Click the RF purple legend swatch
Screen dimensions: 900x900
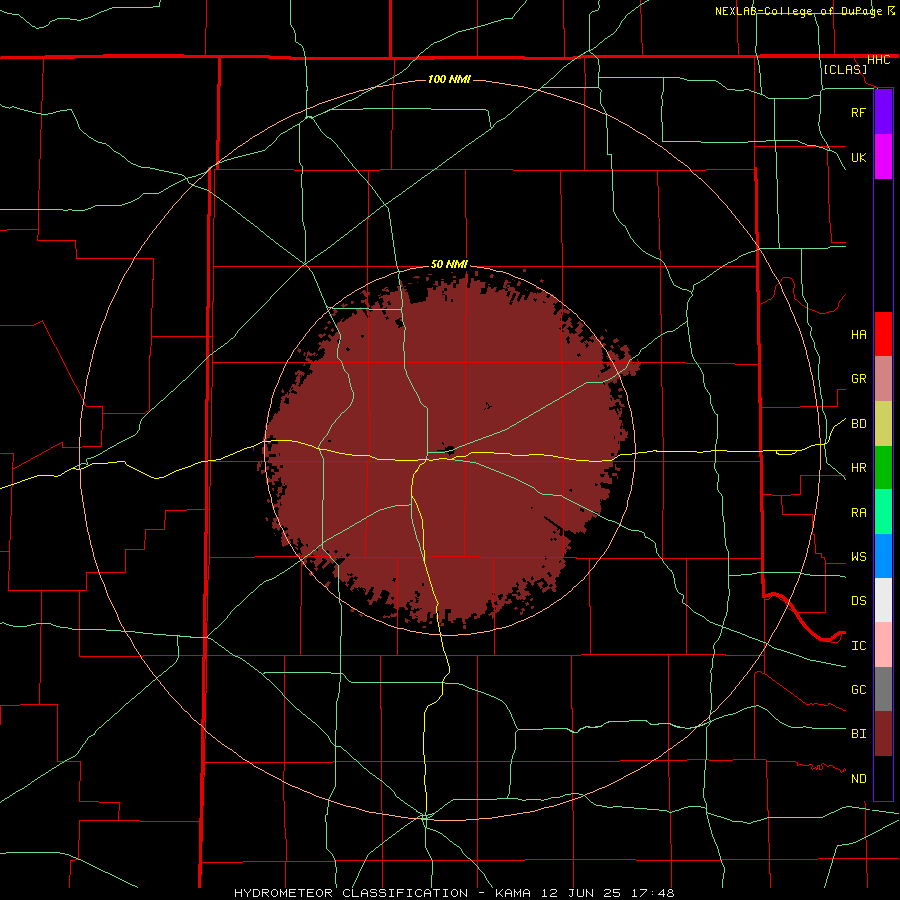click(883, 112)
